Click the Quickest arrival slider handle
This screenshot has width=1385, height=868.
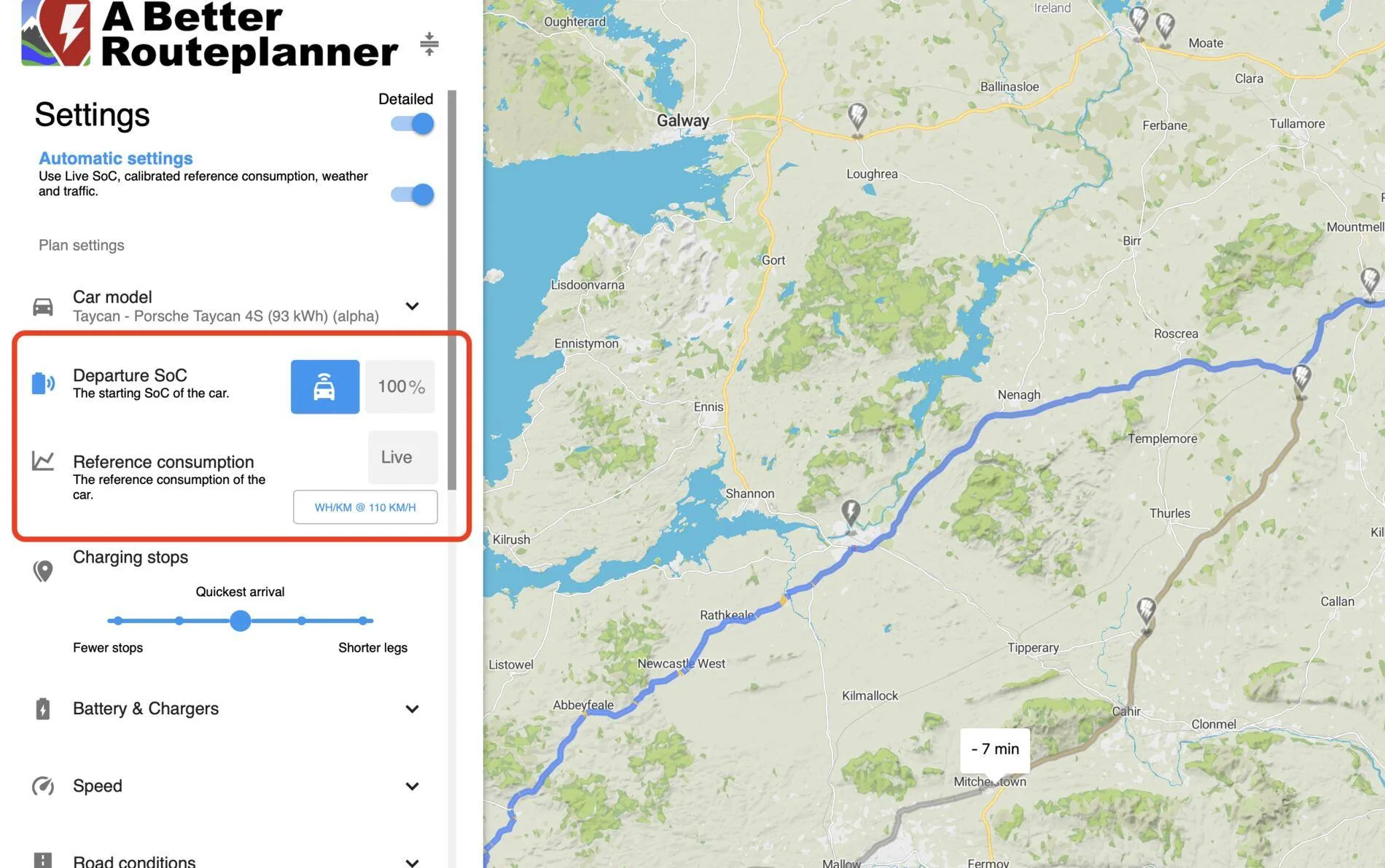pos(241,621)
